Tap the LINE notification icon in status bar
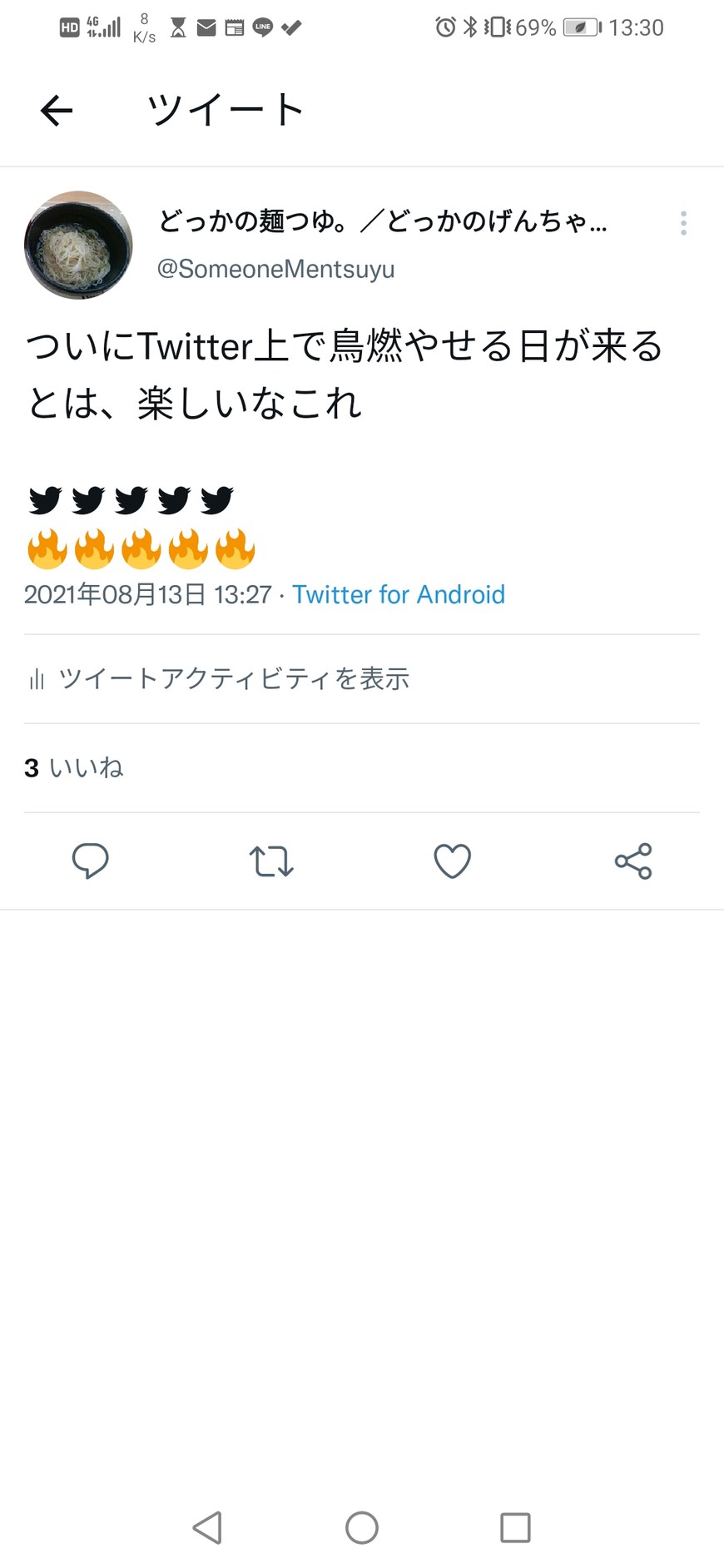This screenshot has height=1568, width=724. click(x=263, y=27)
